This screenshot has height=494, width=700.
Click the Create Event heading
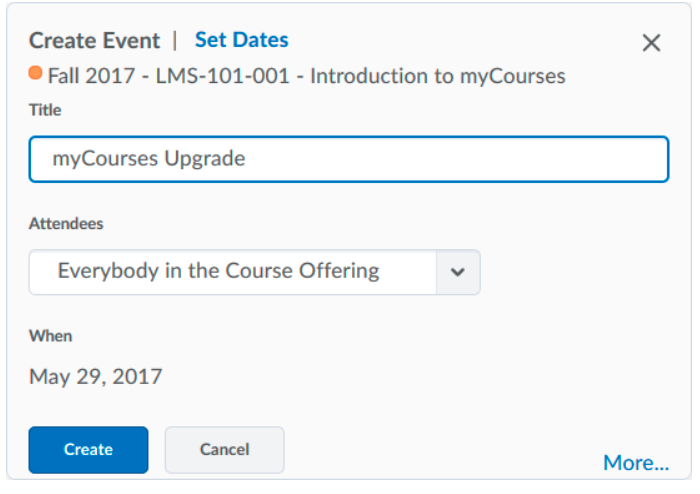pos(94,41)
